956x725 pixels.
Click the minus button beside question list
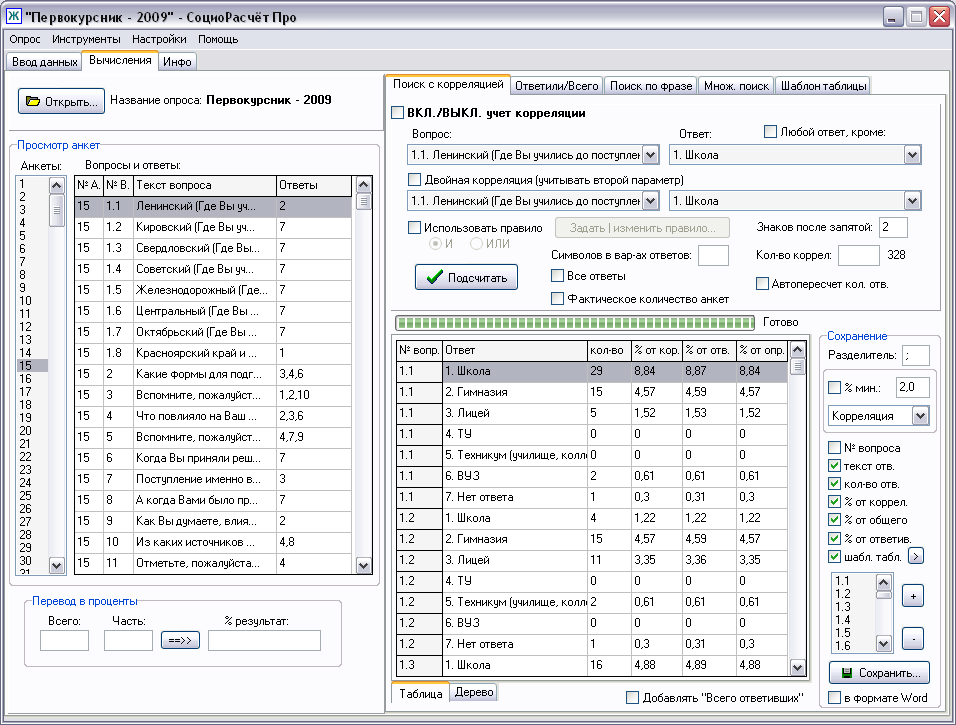[x=911, y=637]
